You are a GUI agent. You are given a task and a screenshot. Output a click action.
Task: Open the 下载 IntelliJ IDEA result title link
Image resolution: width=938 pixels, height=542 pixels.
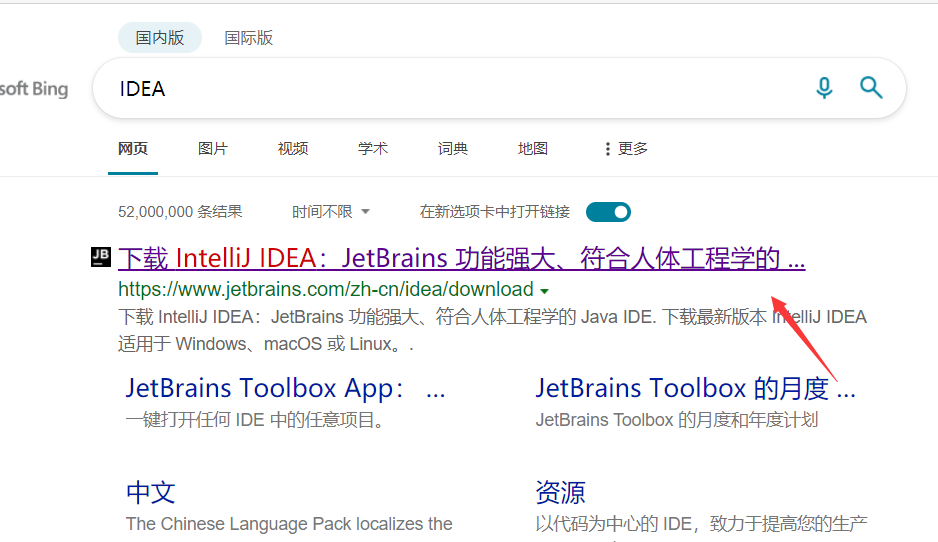461,258
